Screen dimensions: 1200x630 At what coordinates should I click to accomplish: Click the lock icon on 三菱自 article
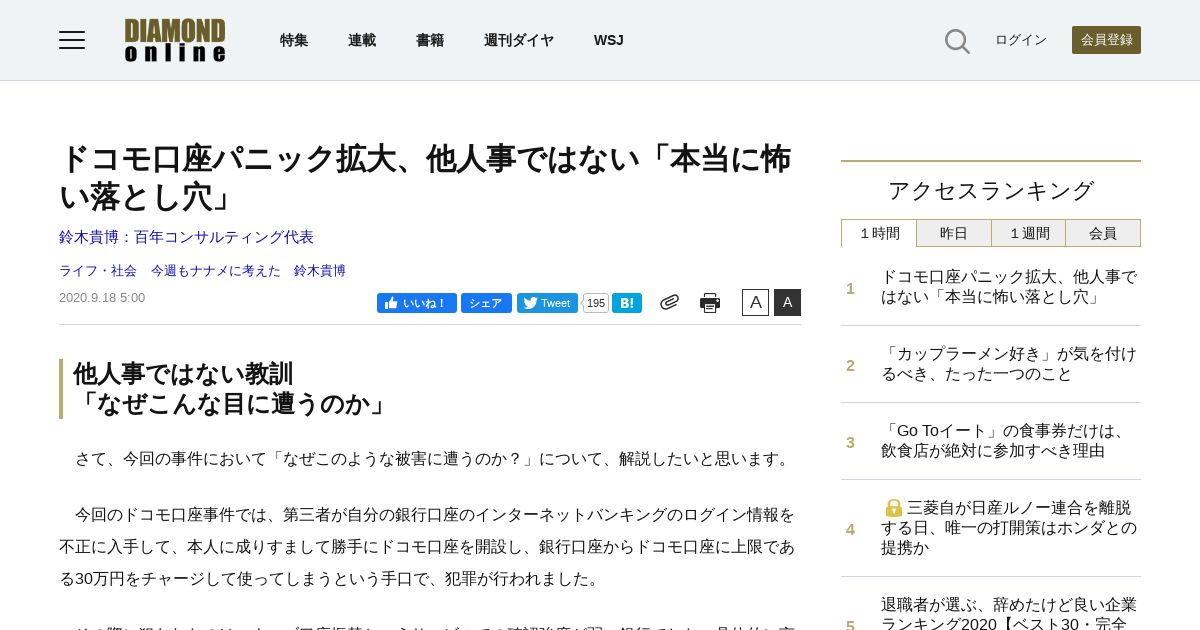coord(894,508)
